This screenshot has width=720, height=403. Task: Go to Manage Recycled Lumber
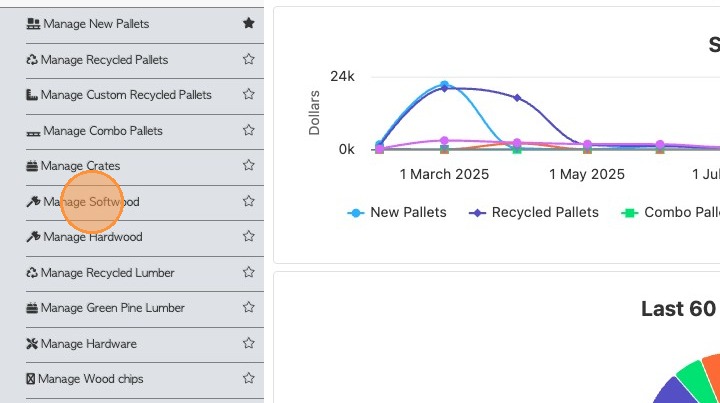point(107,273)
